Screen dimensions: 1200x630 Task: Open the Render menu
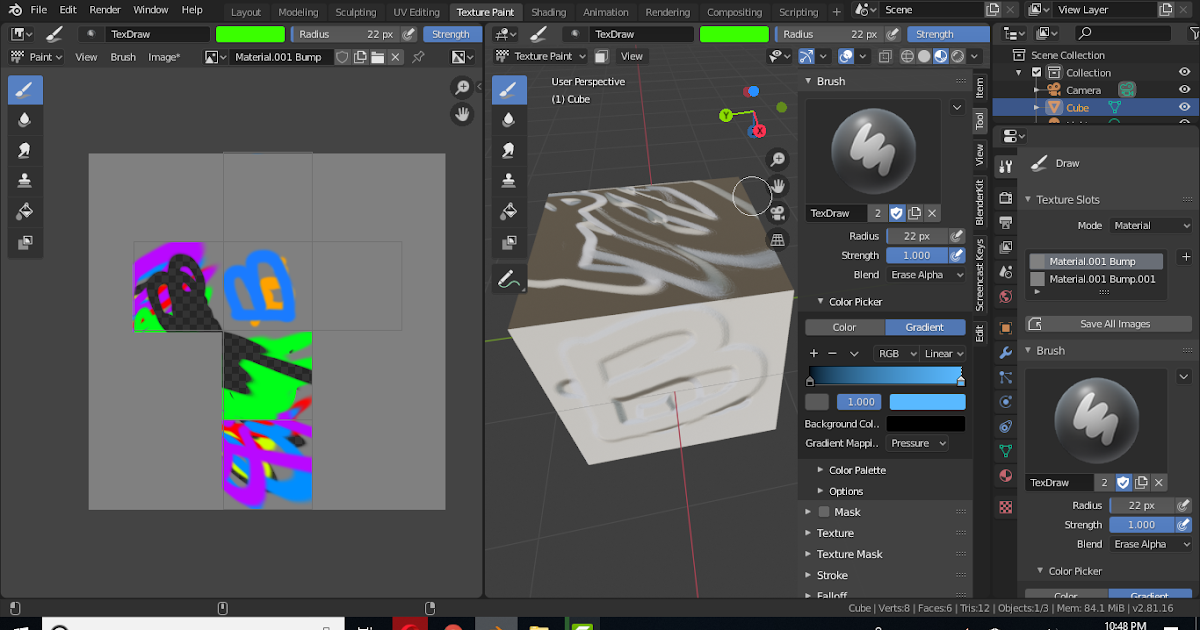click(x=105, y=10)
